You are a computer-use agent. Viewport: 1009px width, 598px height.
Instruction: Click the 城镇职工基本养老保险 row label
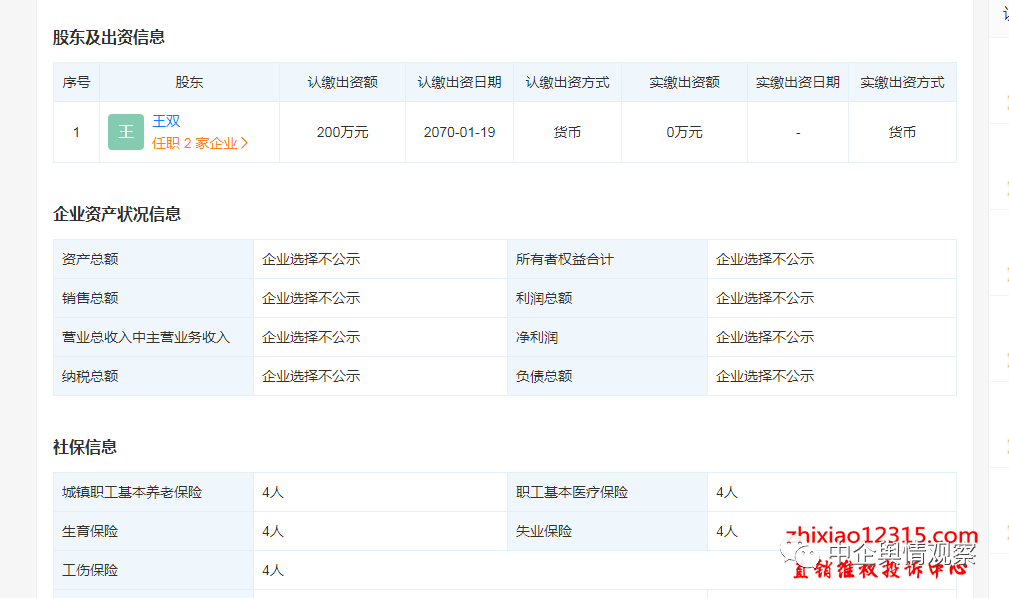click(x=132, y=492)
